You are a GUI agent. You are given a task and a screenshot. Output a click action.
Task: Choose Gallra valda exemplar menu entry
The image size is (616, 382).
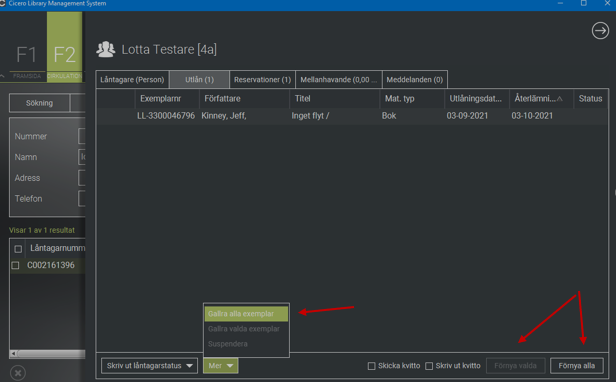(x=246, y=329)
